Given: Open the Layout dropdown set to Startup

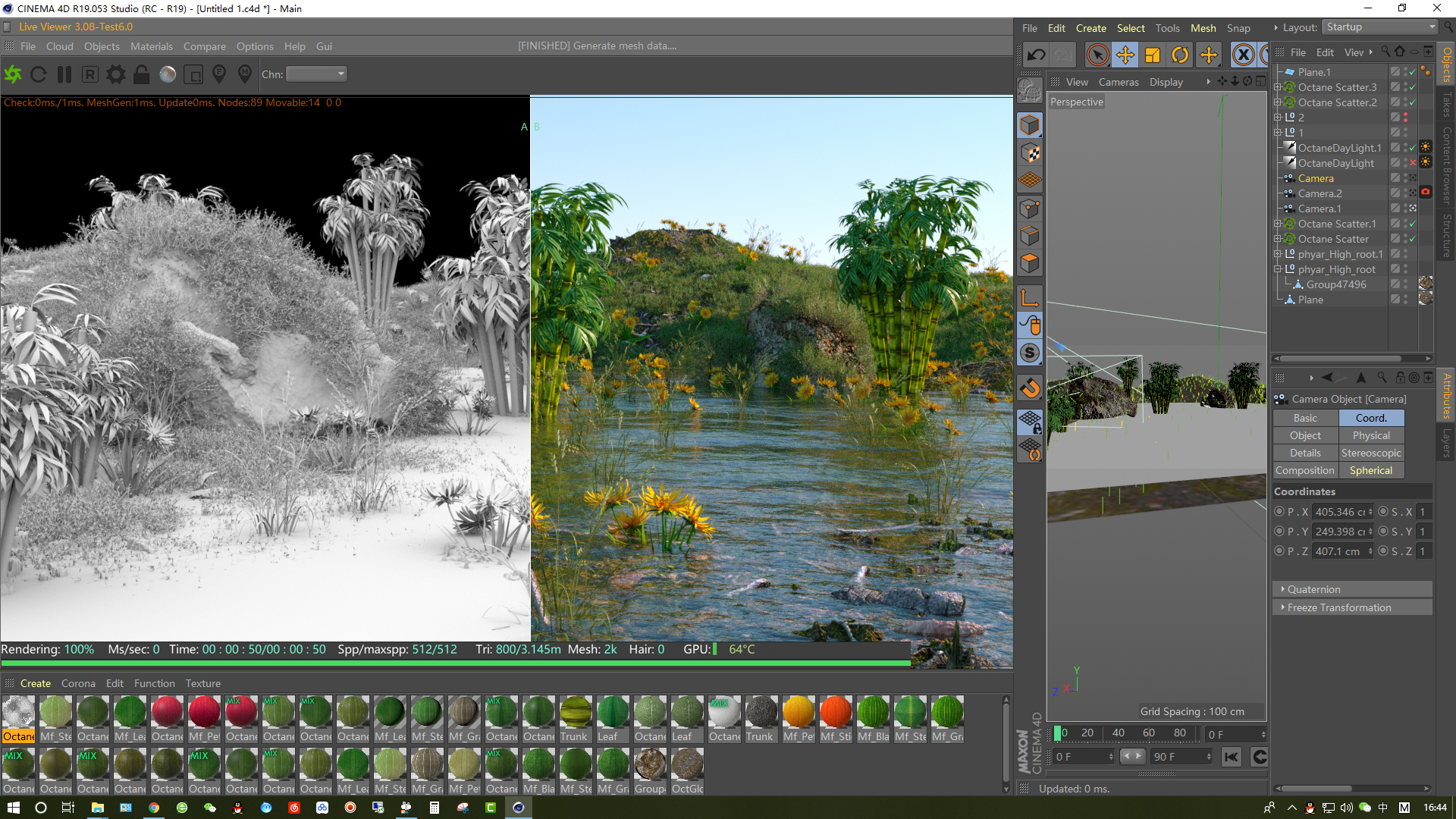Looking at the screenshot, I should coord(1379,27).
